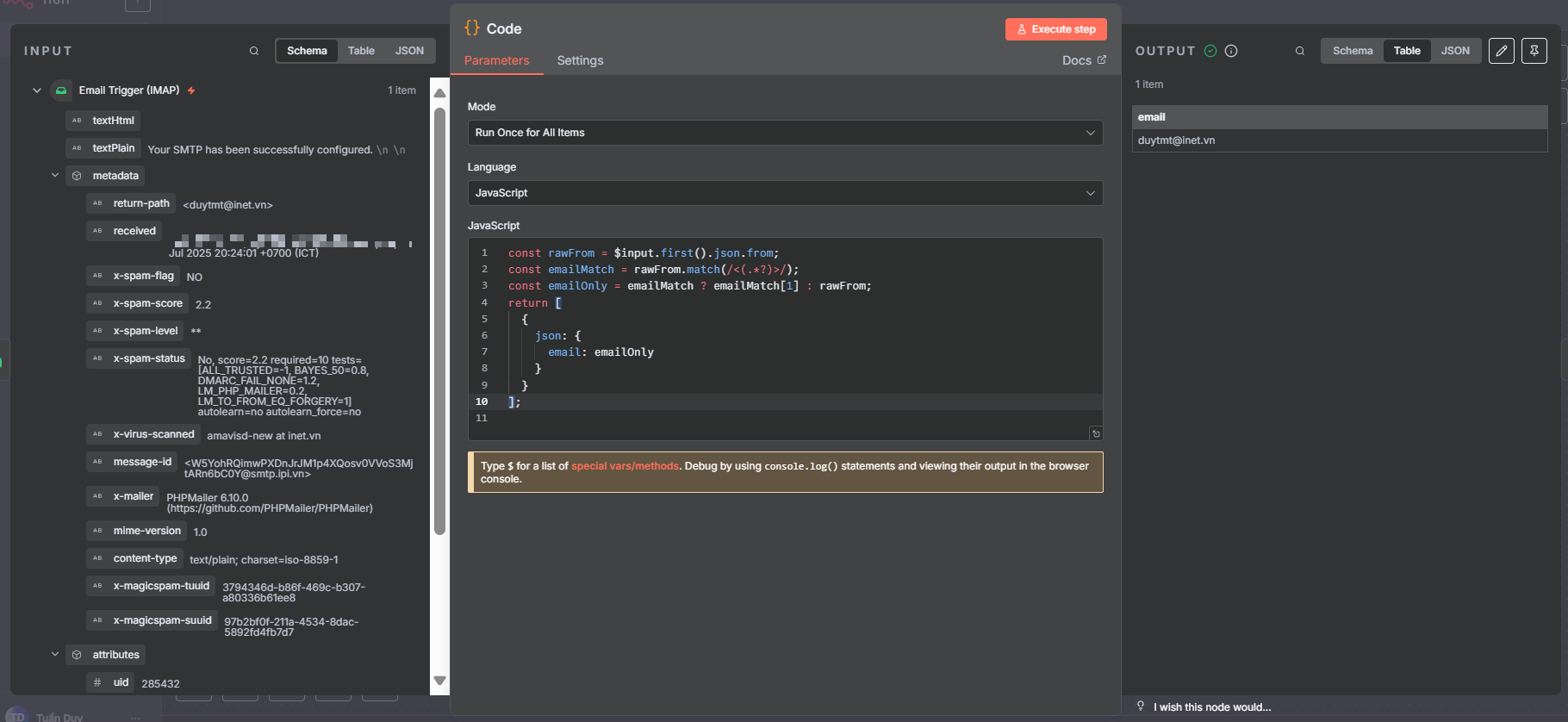Click the input scrollbar up arrow
Viewport: 1568px width, 722px height.
pos(439,93)
